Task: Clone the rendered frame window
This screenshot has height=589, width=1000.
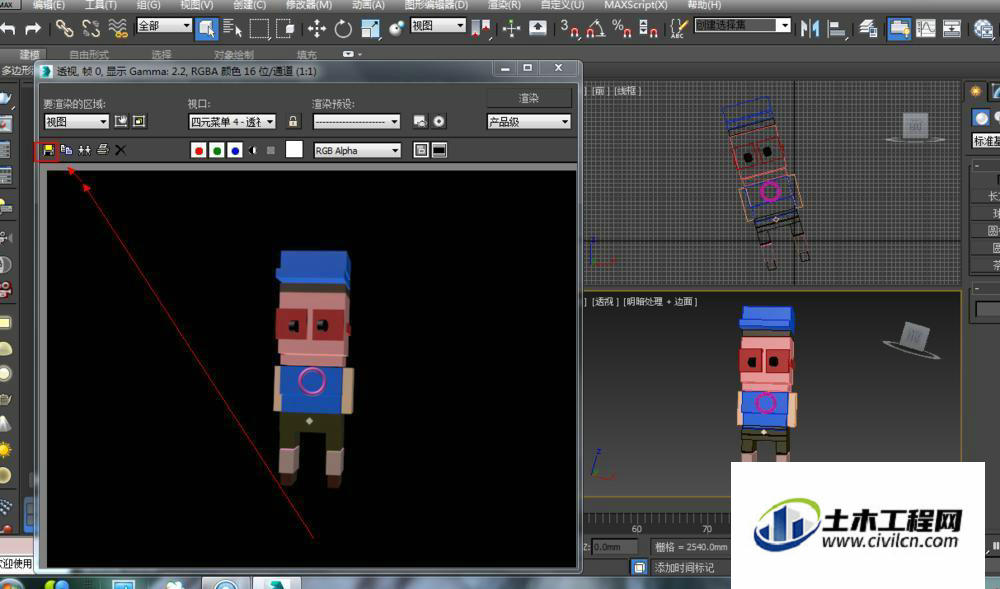Action: [84, 150]
